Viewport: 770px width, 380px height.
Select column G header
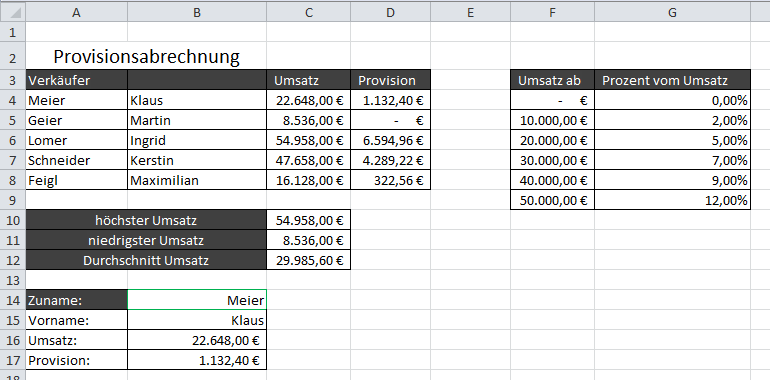click(x=672, y=13)
